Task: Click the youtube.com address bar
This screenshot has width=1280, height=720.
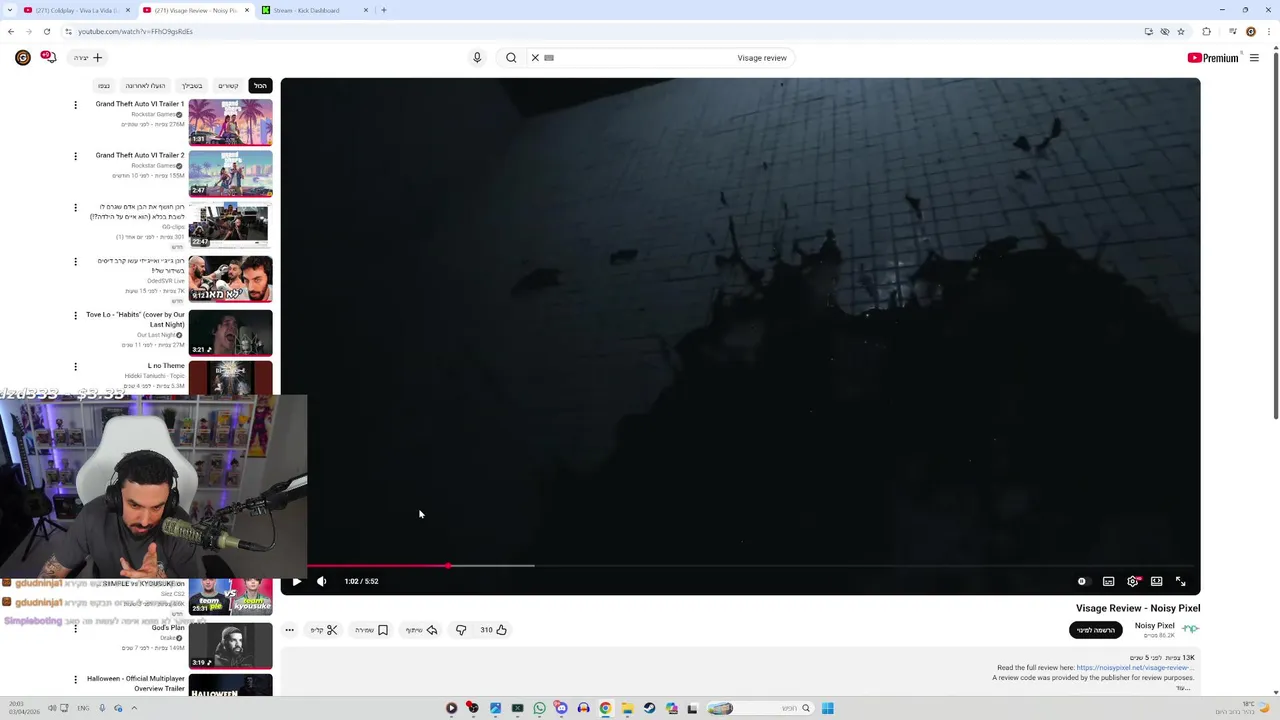Action: click(x=600, y=31)
